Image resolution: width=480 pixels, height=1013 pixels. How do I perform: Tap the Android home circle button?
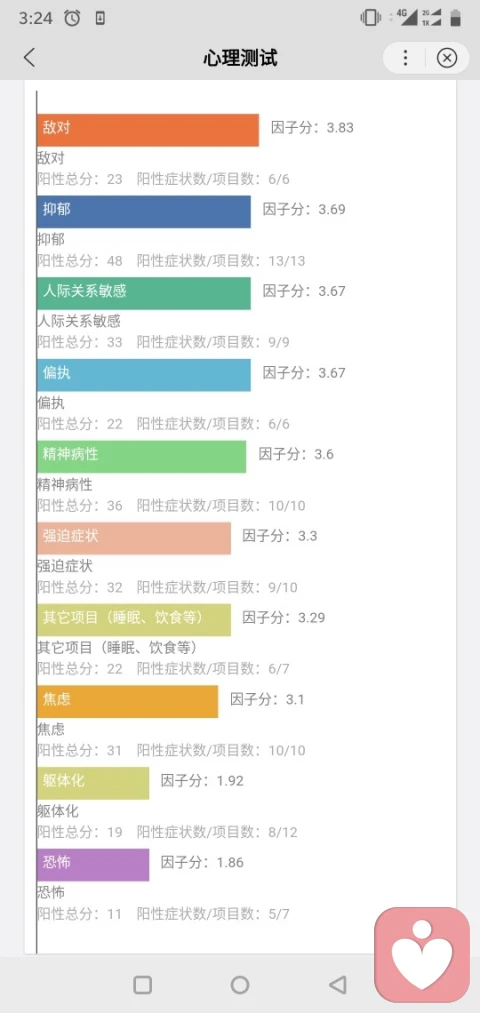point(240,985)
